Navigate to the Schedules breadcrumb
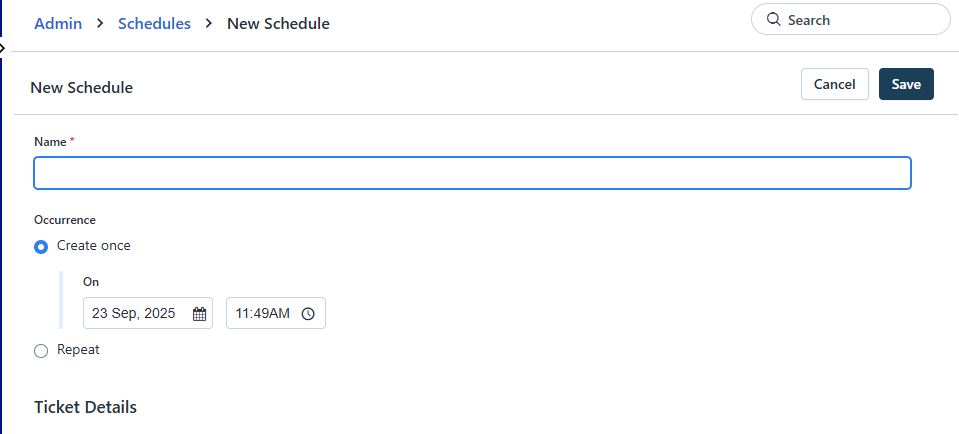 (154, 23)
